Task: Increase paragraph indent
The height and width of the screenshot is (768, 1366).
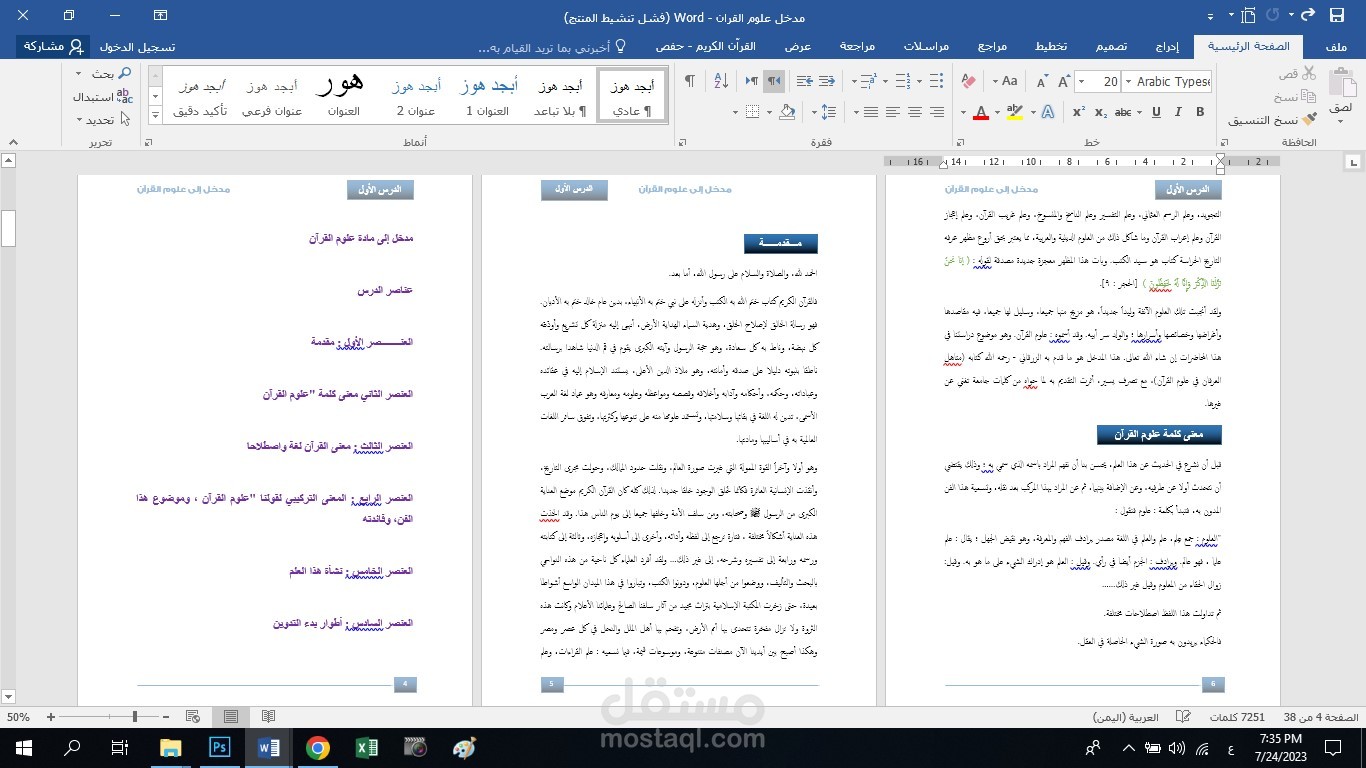Action: [804, 82]
